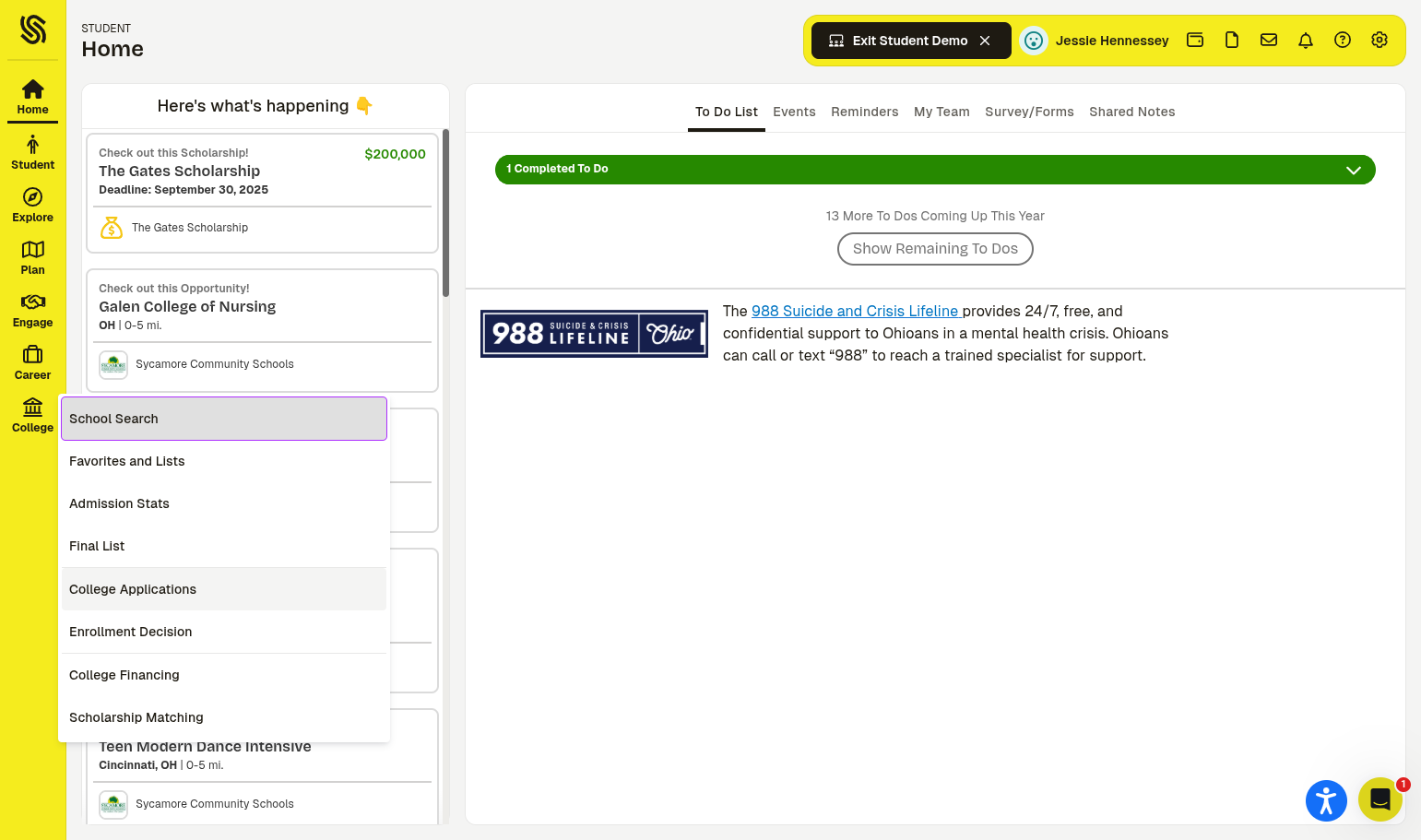
Task: Open the wallet icon in header
Action: [1195, 40]
